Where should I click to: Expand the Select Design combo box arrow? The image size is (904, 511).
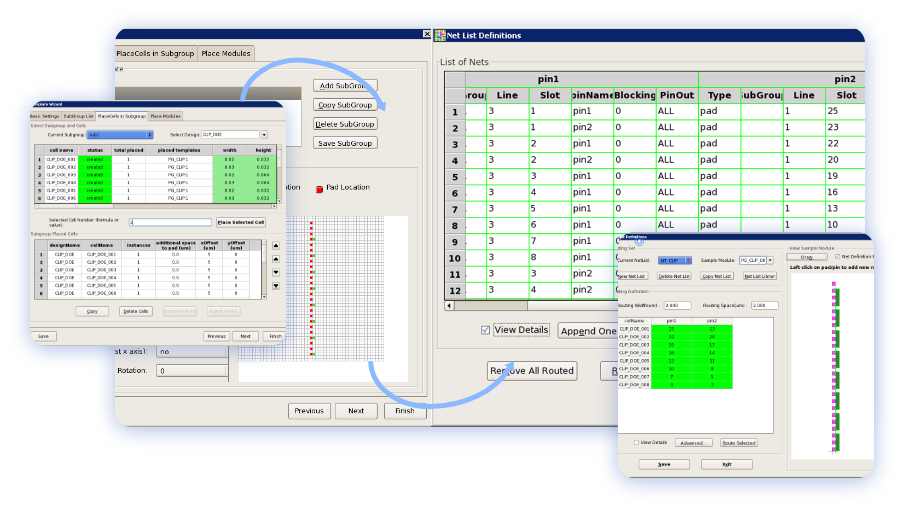264,134
